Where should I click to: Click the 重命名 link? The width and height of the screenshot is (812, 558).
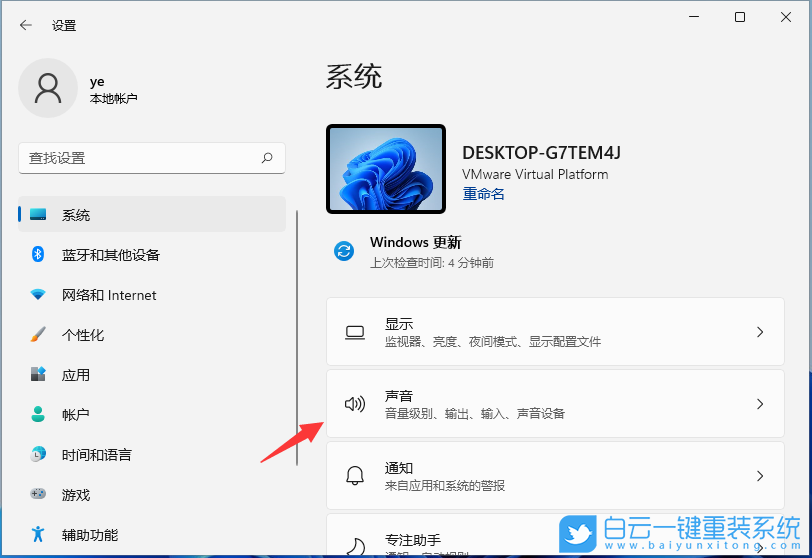483,194
